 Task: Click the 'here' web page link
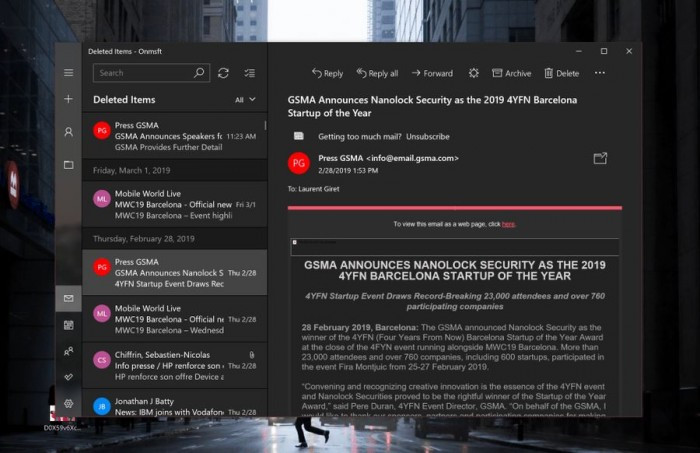click(x=508, y=224)
